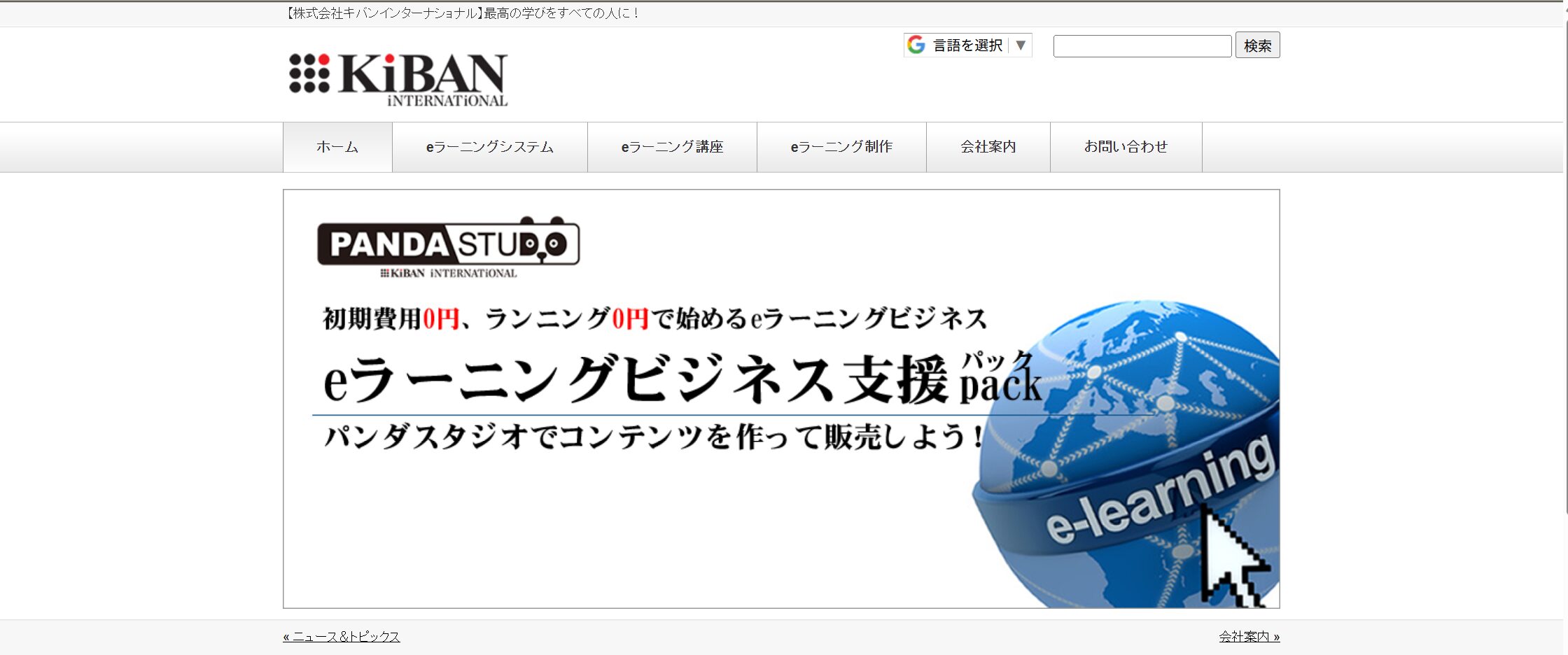
Task: Open the eラーニング制作 menu item
Action: (x=841, y=147)
